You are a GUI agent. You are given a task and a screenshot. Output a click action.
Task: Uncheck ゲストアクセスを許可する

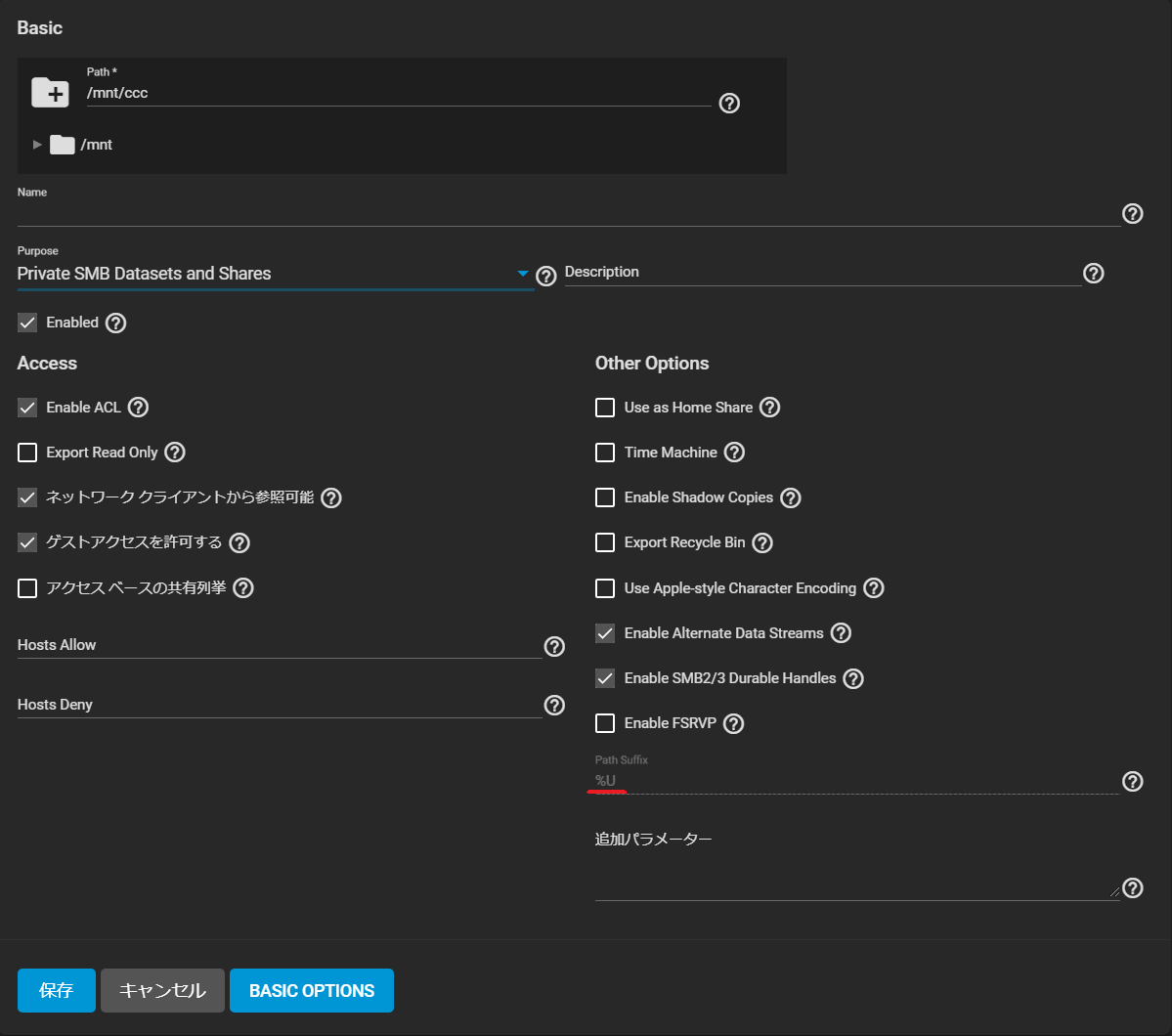[27, 542]
